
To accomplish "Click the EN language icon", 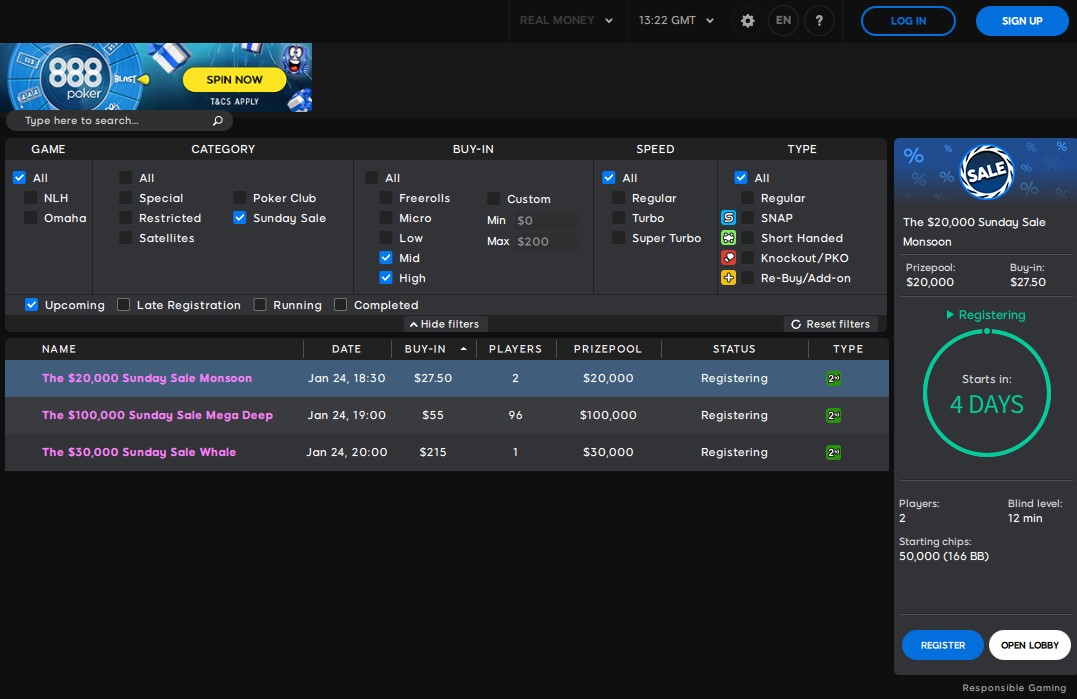I will click(x=783, y=21).
